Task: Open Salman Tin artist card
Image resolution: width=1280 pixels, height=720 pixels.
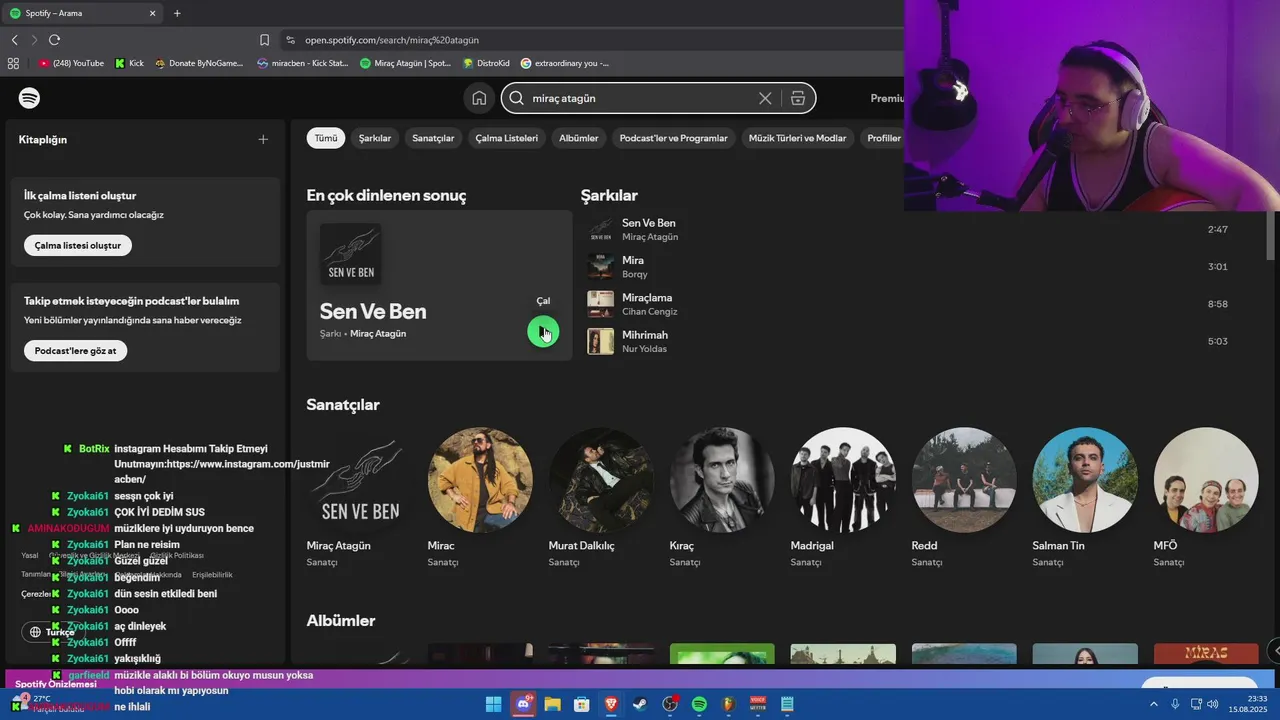Action: pyautogui.click(x=1085, y=500)
